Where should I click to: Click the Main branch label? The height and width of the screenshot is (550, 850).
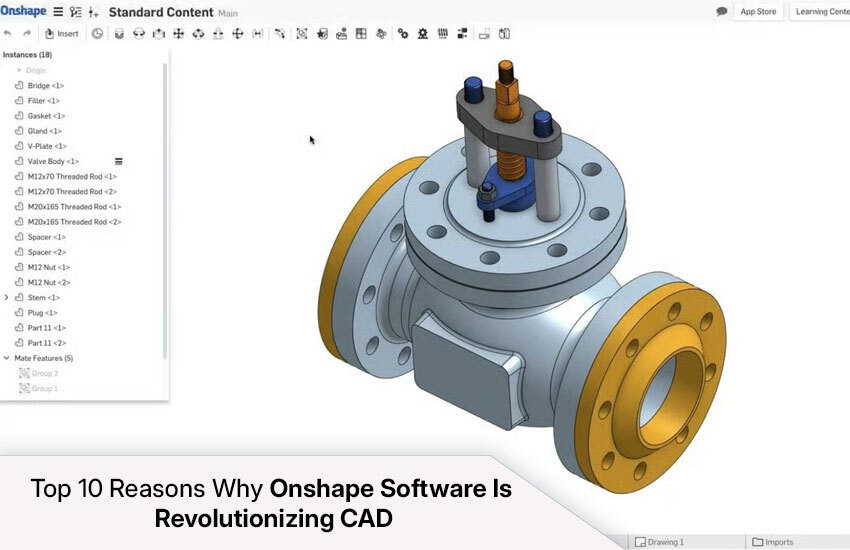(228, 13)
